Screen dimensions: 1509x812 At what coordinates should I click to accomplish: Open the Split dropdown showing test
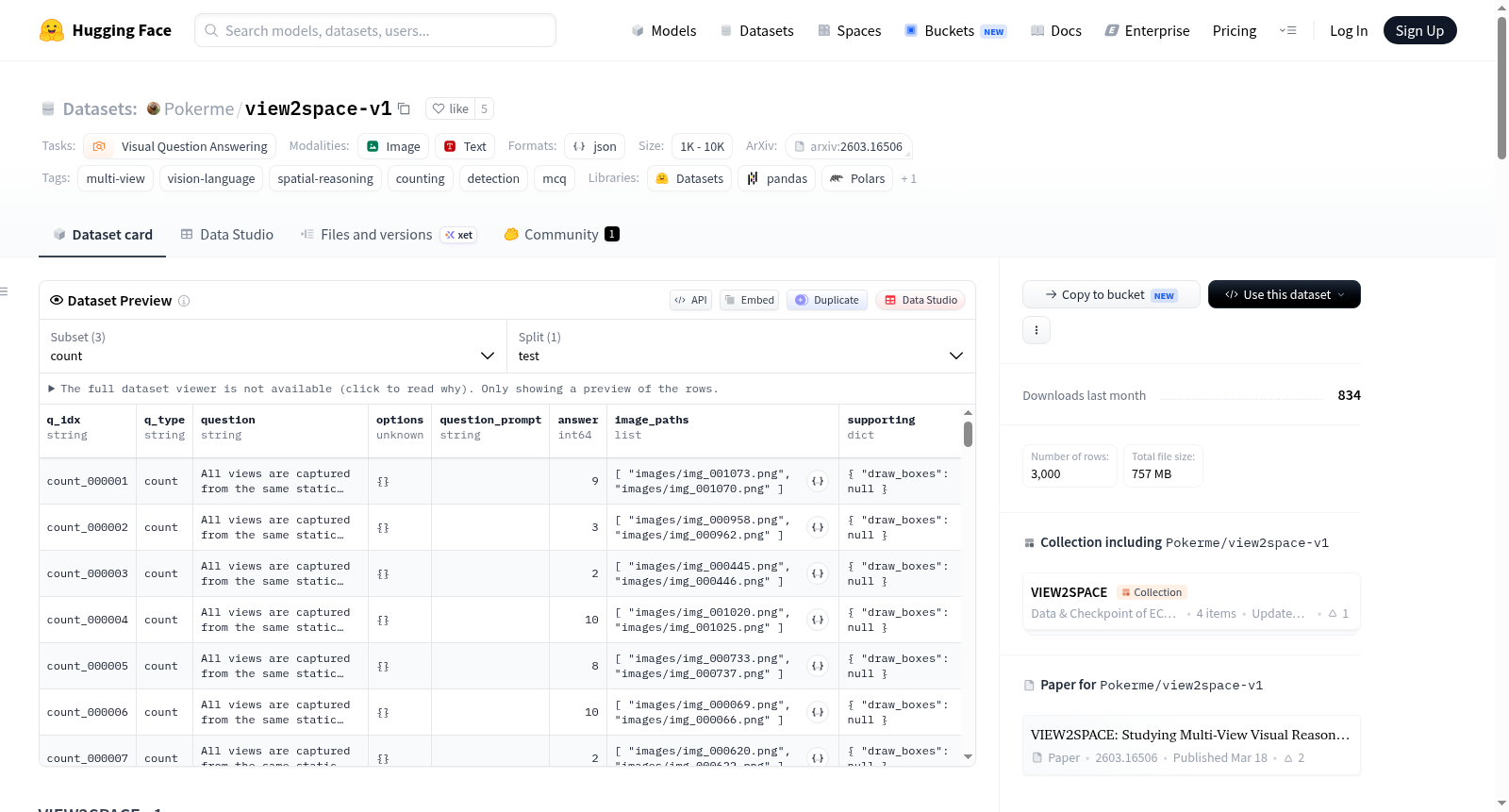pyautogui.click(x=741, y=346)
